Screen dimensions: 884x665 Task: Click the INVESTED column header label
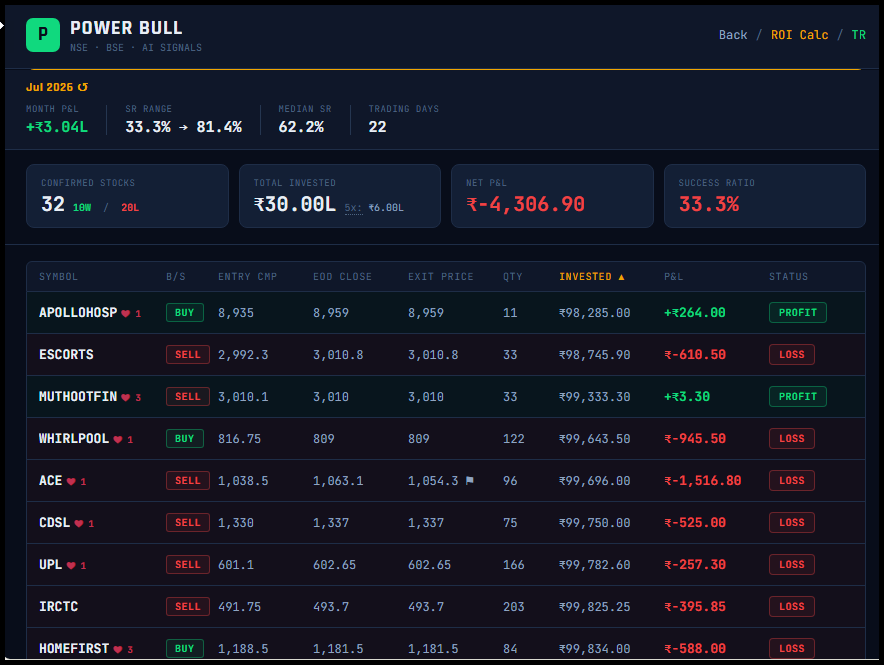pyautogui.click(x=585, y=277)
